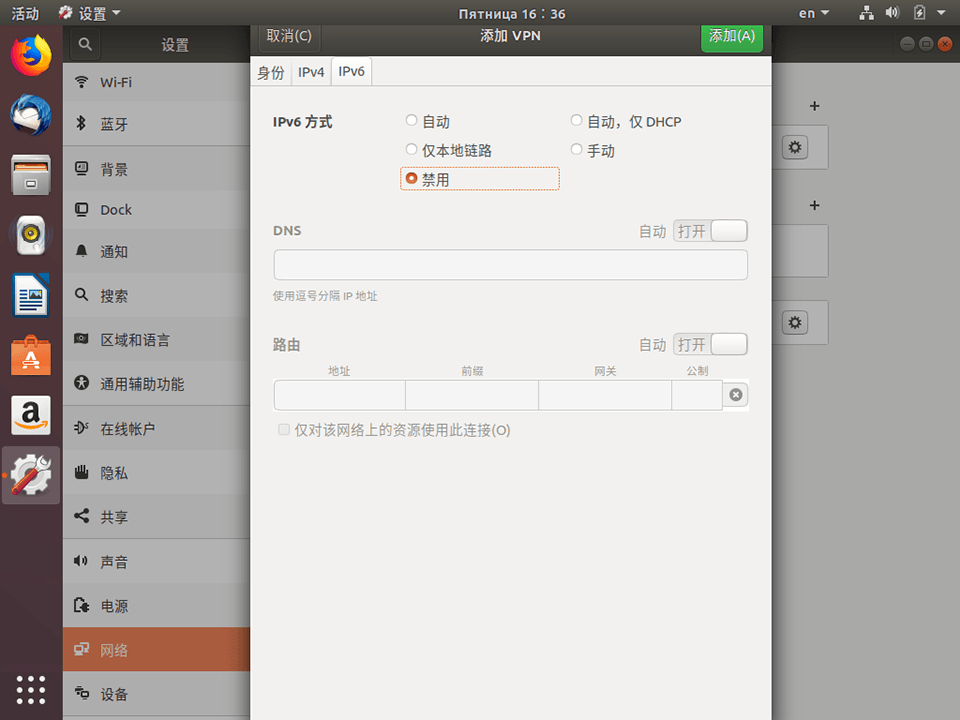
Task: Select the 手动 IPv6 method
Action: (x=576, y=150)
